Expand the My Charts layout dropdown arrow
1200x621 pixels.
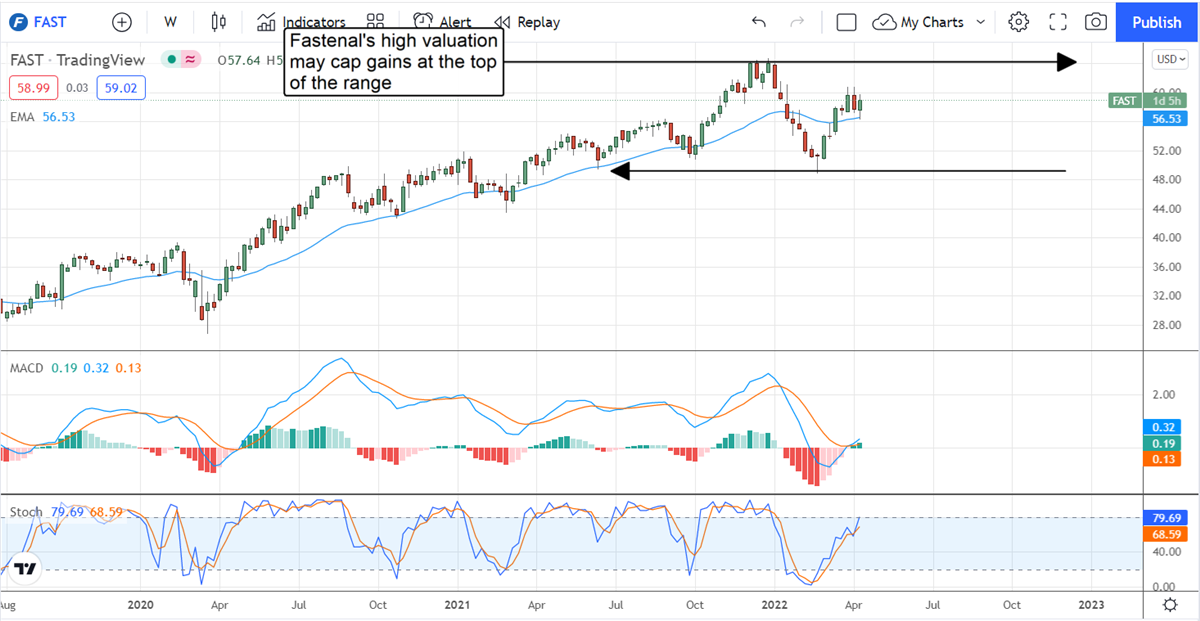[981, 22]
